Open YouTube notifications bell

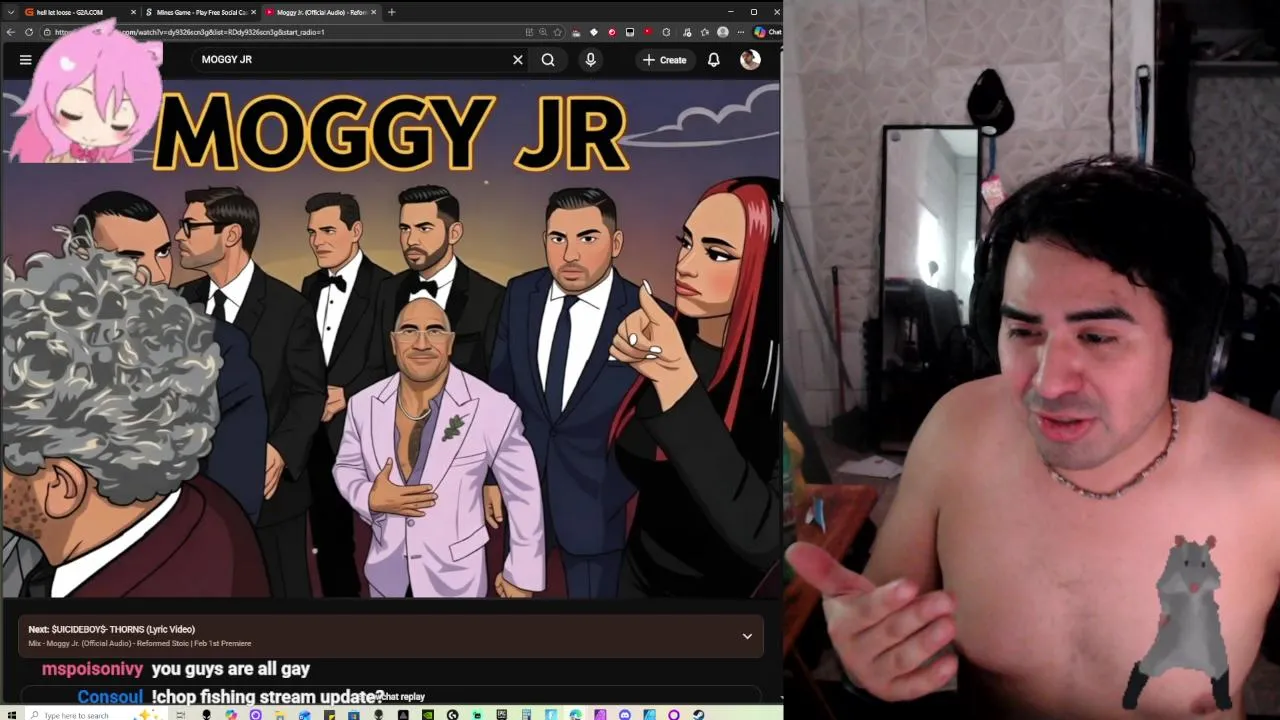(x=714, y=60)
